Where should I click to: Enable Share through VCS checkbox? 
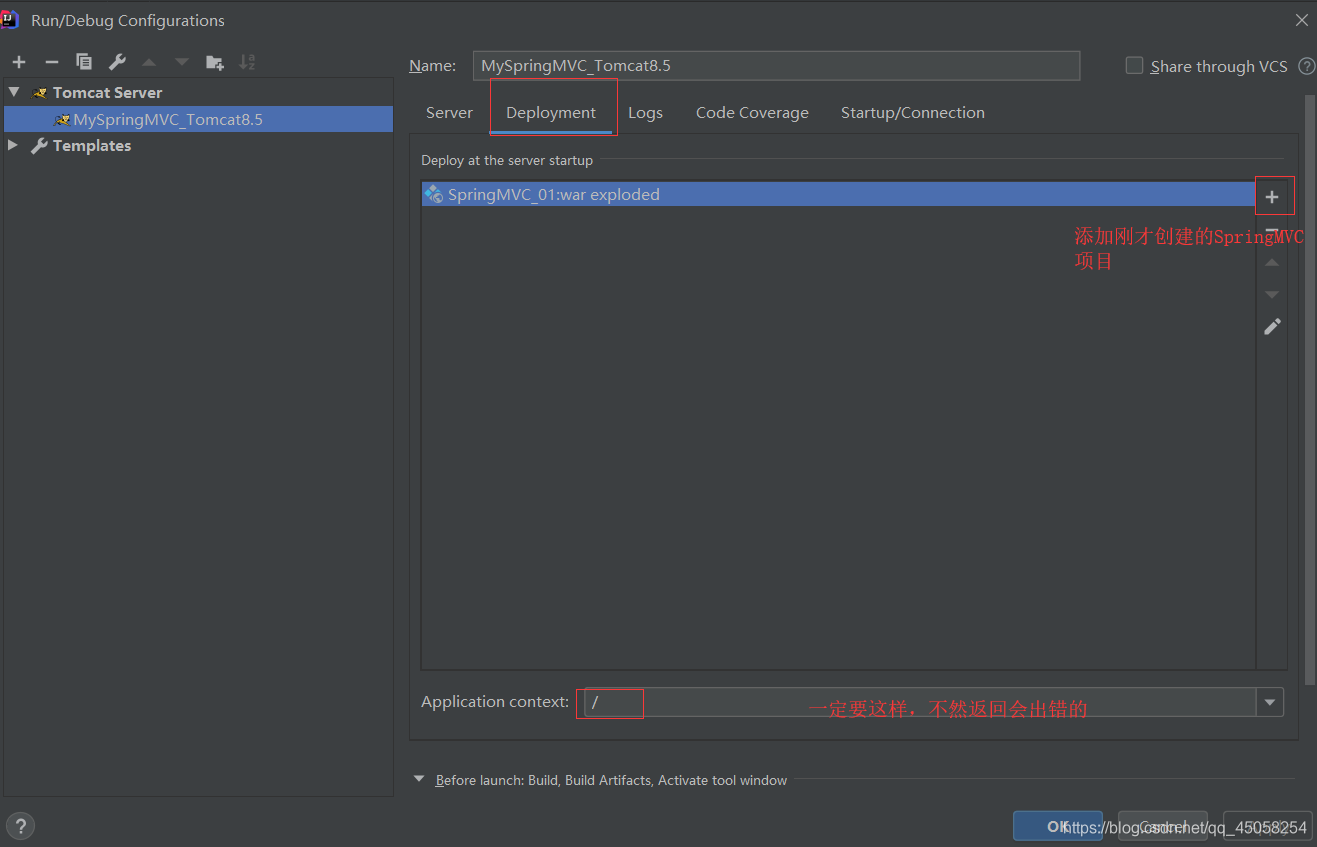1134,66
